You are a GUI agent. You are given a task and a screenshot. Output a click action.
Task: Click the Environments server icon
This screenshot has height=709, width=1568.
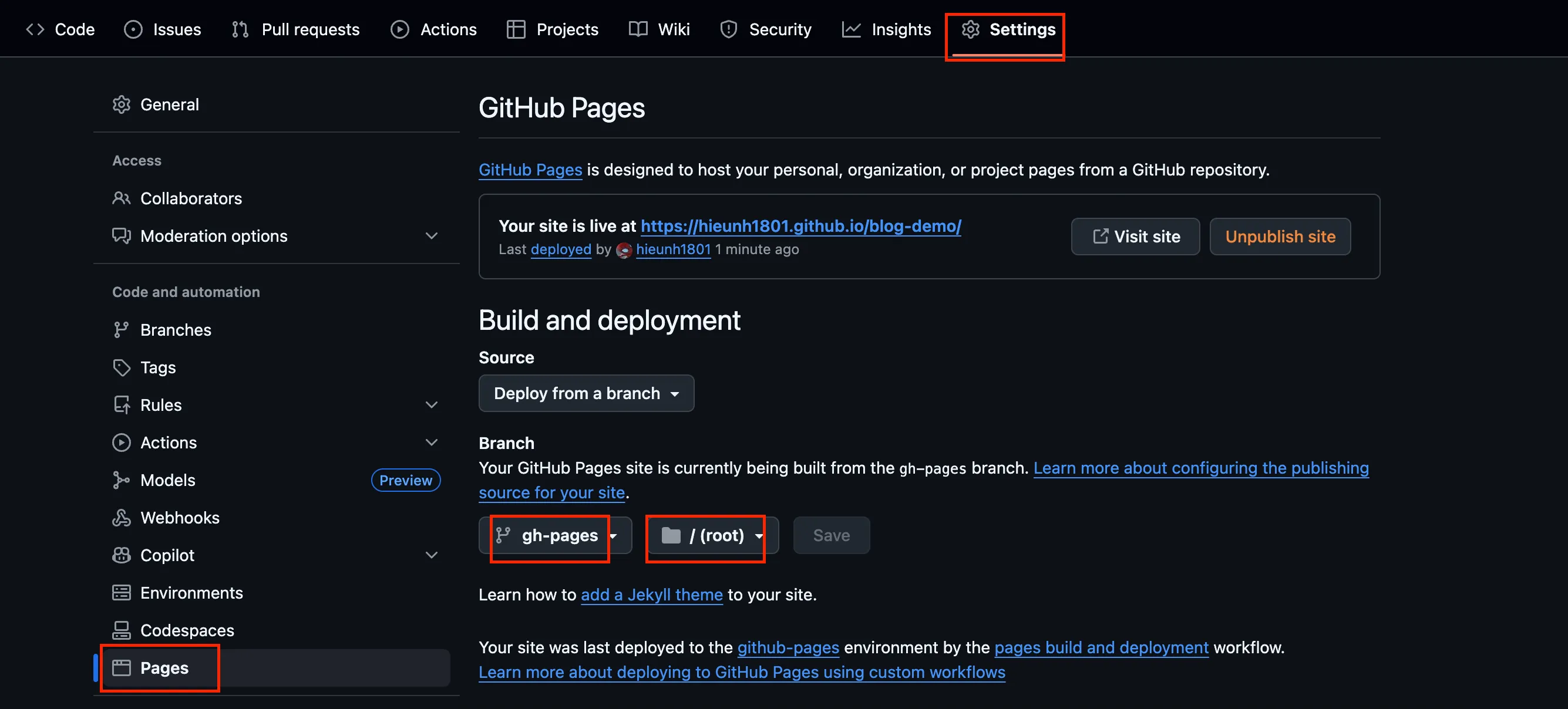[x=121, y=593]
